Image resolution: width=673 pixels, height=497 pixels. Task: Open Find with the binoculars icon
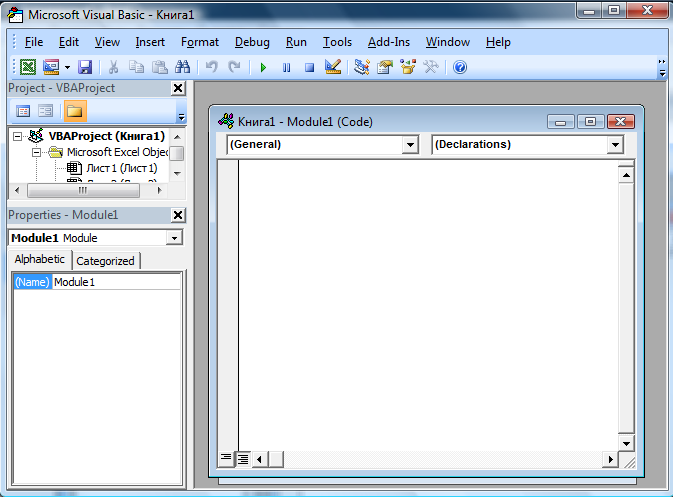point(182,67)
